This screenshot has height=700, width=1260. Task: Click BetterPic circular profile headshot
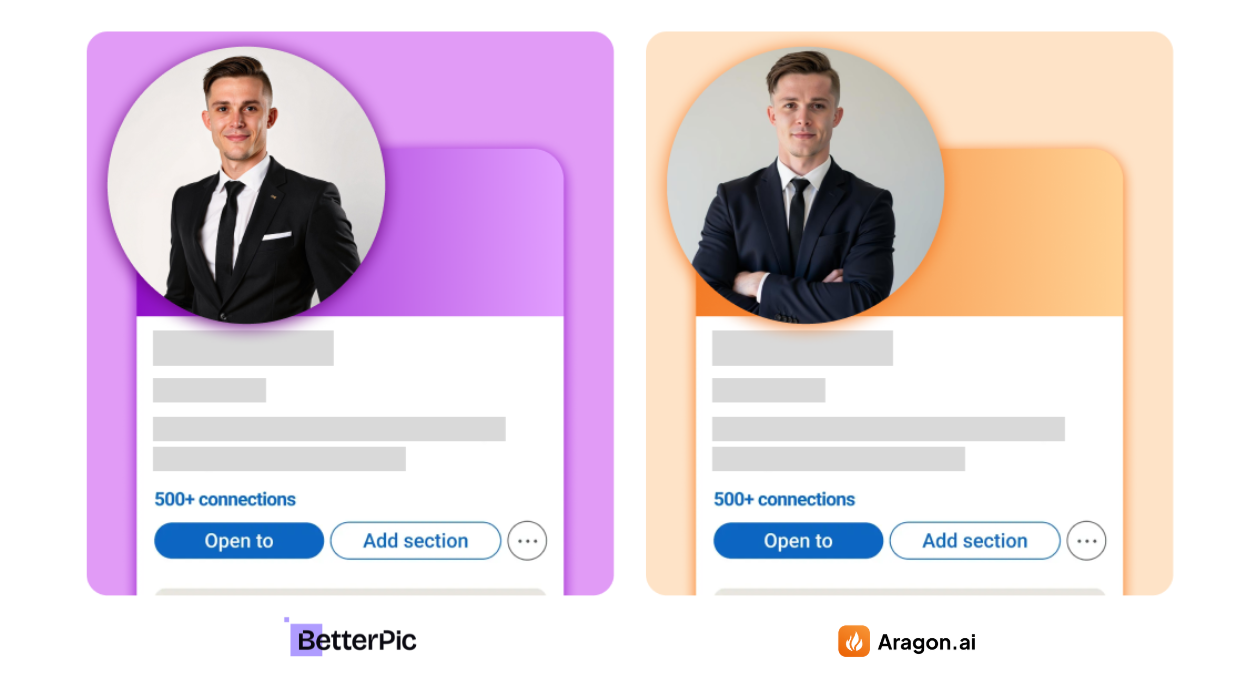(x=246, y=185)
